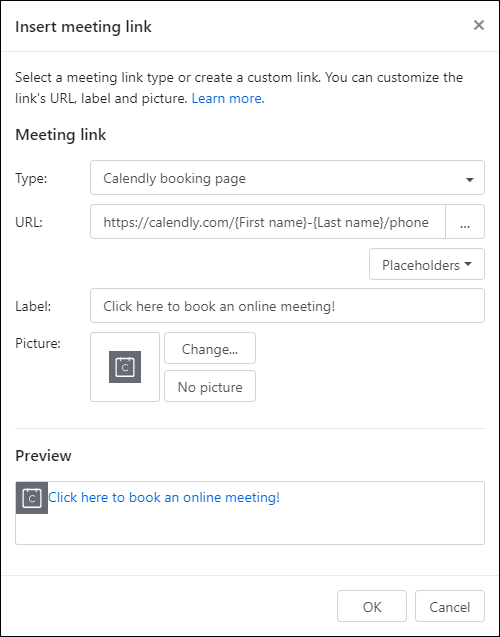Confirm with the OK button
Screen dimensions: 500x637
pyautogui.click(x=372, y=606)
